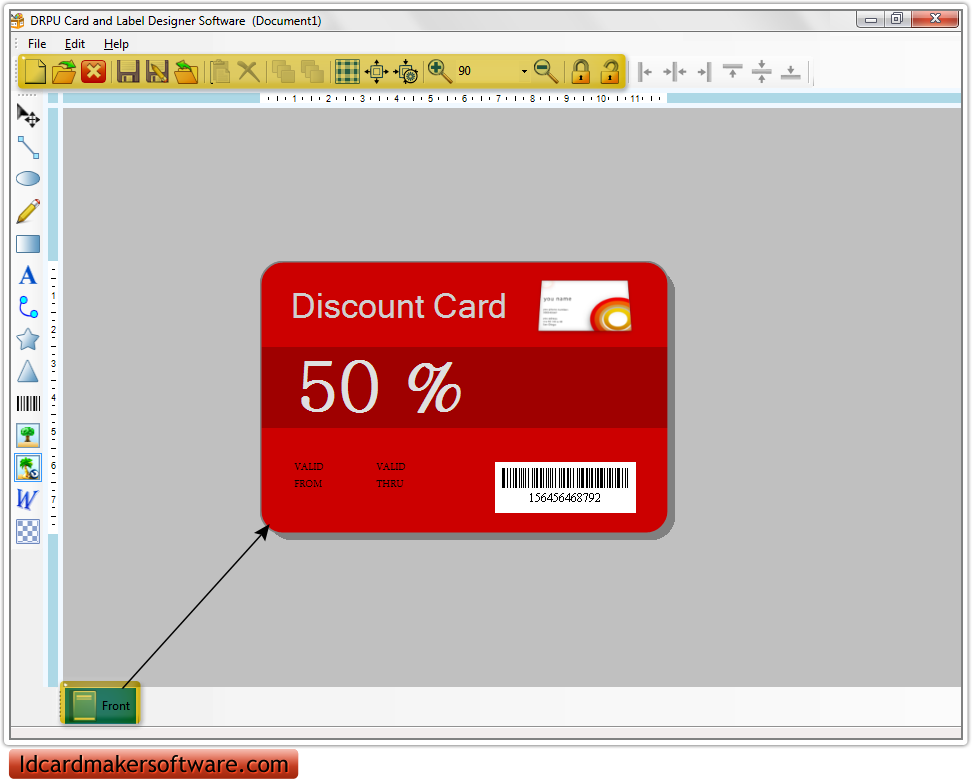Activate the move selection arrow tool

(28, 116)
